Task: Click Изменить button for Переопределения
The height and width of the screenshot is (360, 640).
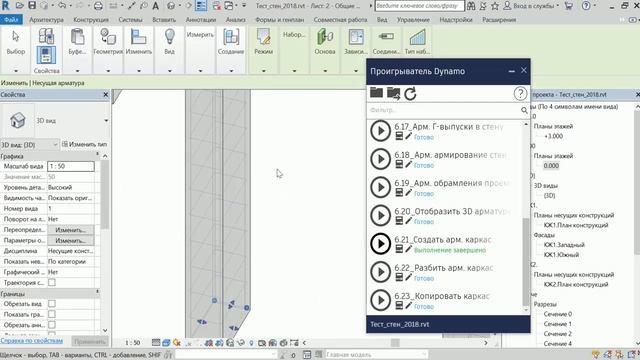Action: point(70,230)
